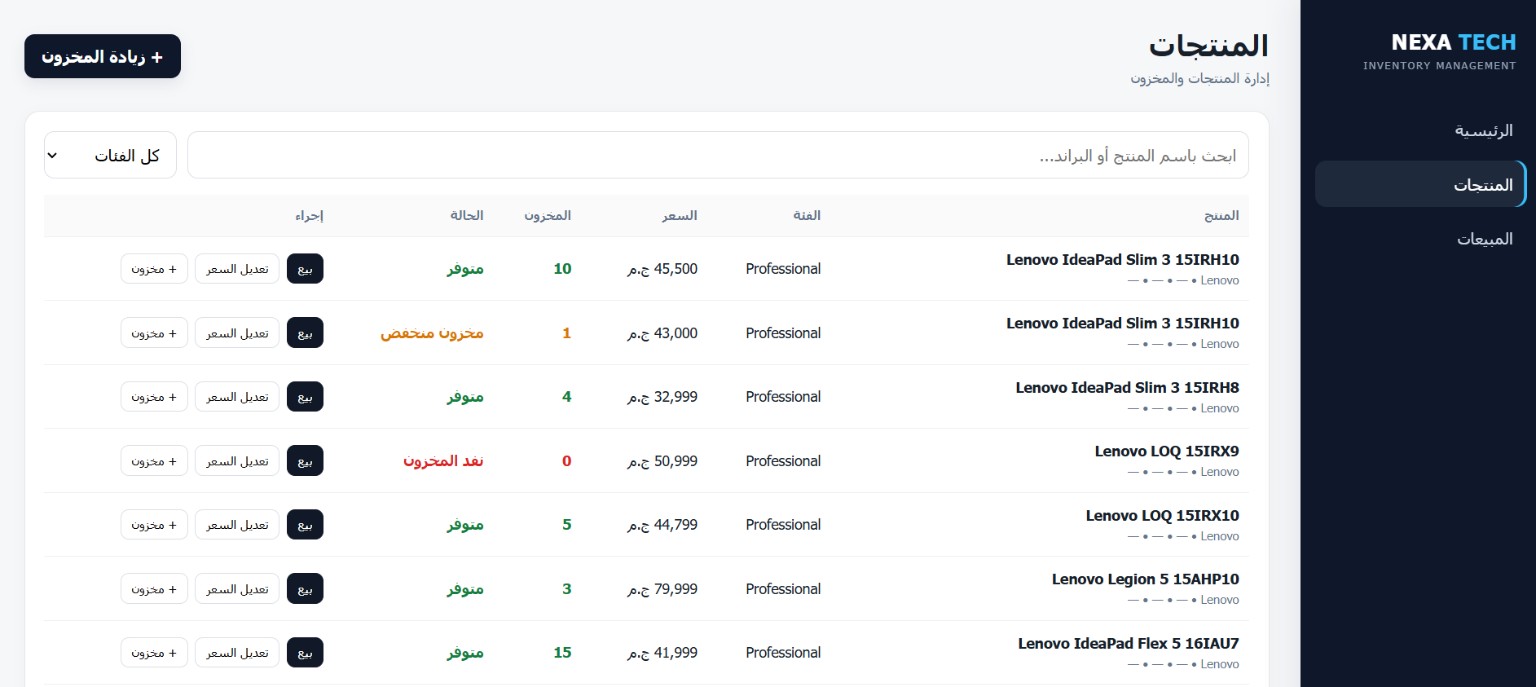The width and height of the screenshot is (1536, 687).
Task: Open the كل الفئات category dropdown
Action: (x=110, y=155)
